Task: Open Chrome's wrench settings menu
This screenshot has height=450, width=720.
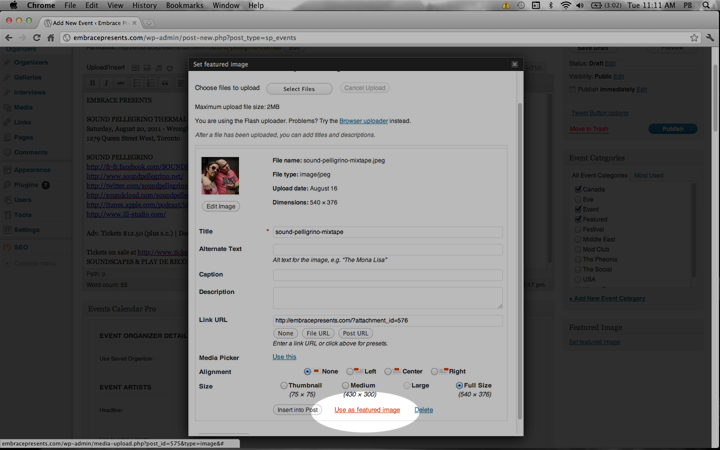Action: click(x=709, y=38)
